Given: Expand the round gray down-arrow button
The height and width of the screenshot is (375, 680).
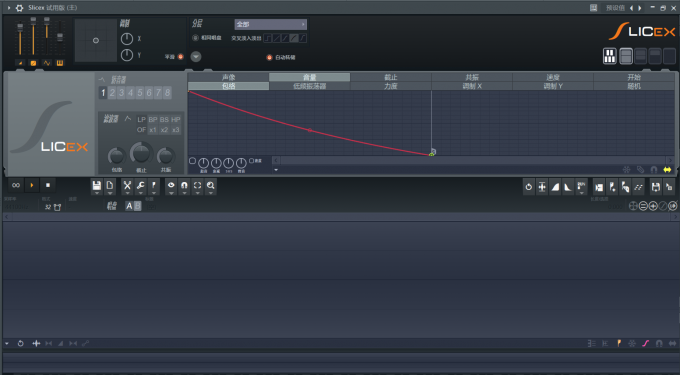Looking at the screenshot, I should tap(196, 56).
